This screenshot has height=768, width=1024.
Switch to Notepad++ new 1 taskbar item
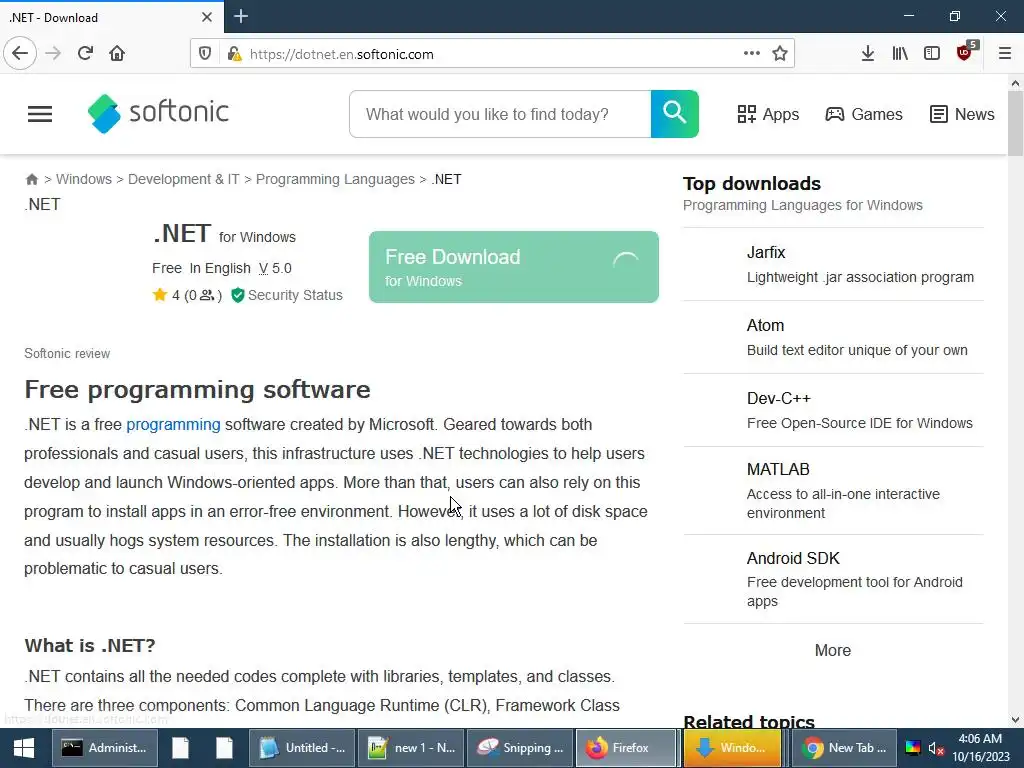(x=411, y=748)
